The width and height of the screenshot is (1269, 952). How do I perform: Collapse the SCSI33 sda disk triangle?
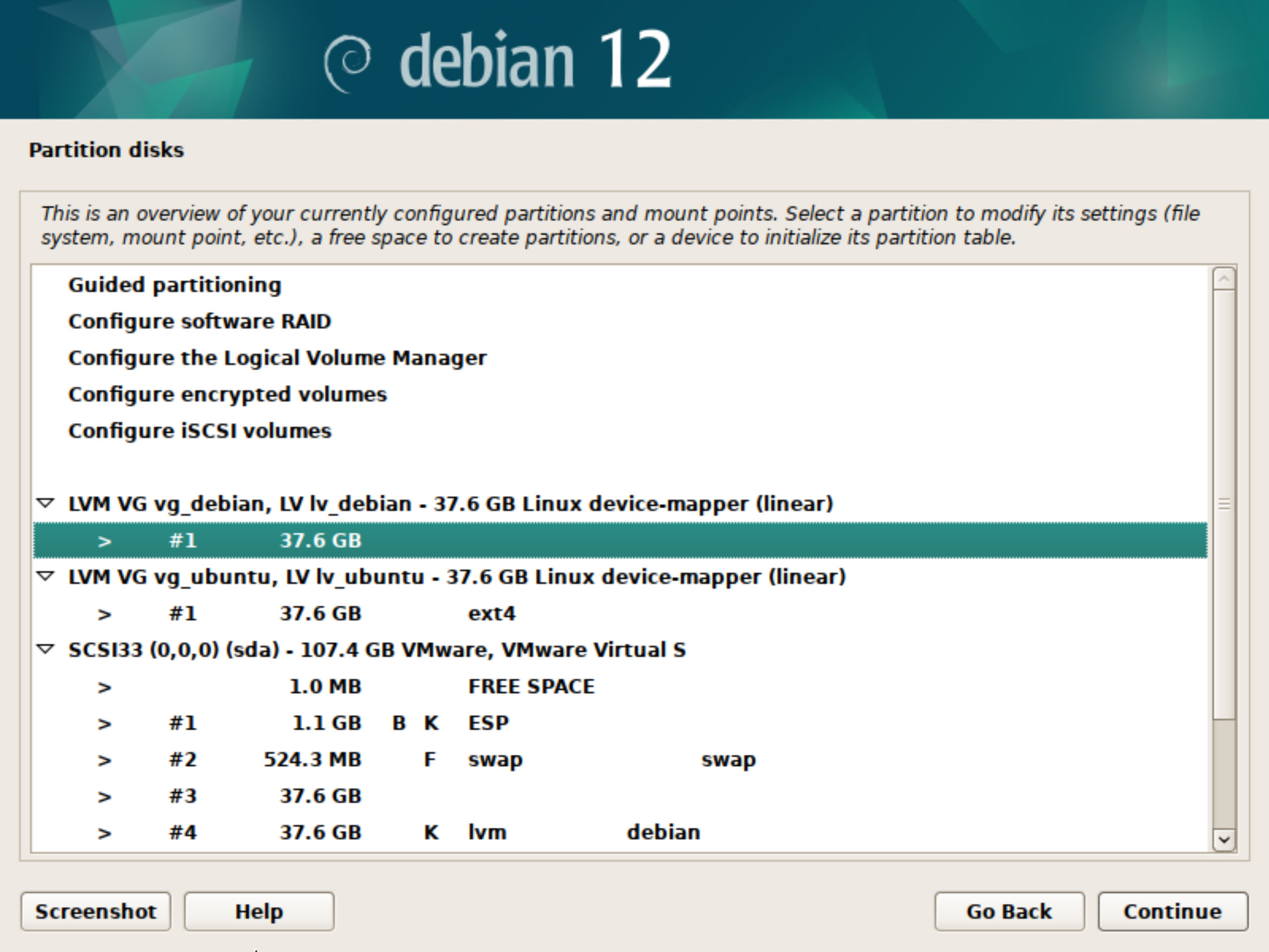(45, 649)
